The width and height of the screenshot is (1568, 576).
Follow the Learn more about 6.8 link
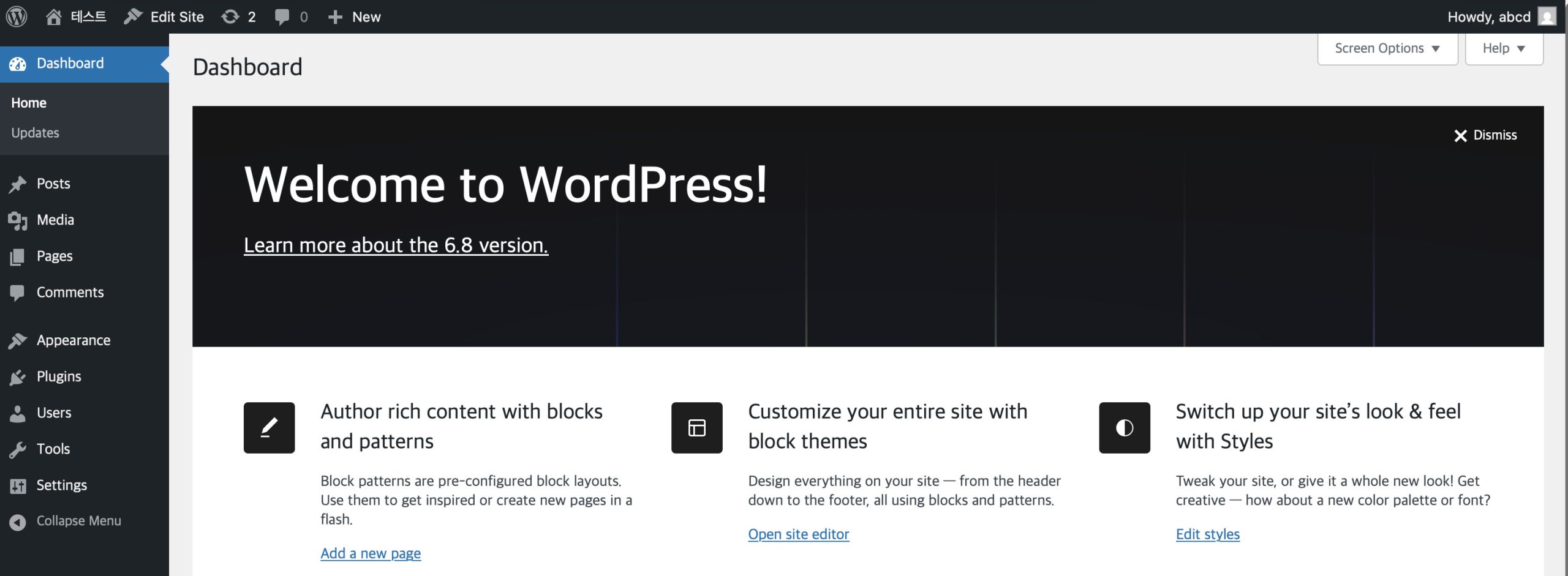click(x=396, y=245)
